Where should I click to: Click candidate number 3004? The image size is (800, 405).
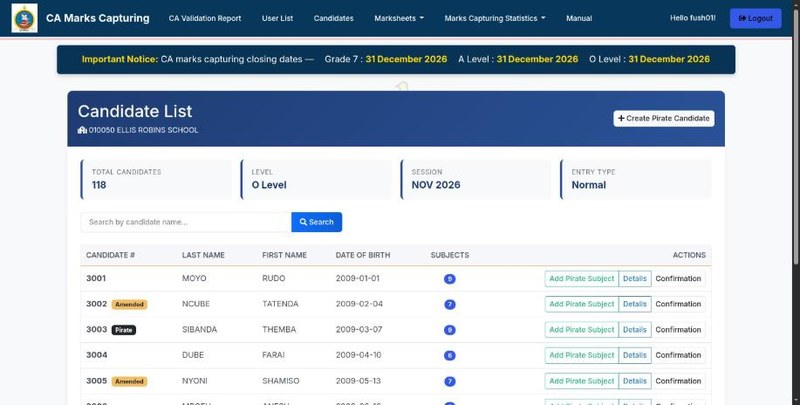point(96,355)
